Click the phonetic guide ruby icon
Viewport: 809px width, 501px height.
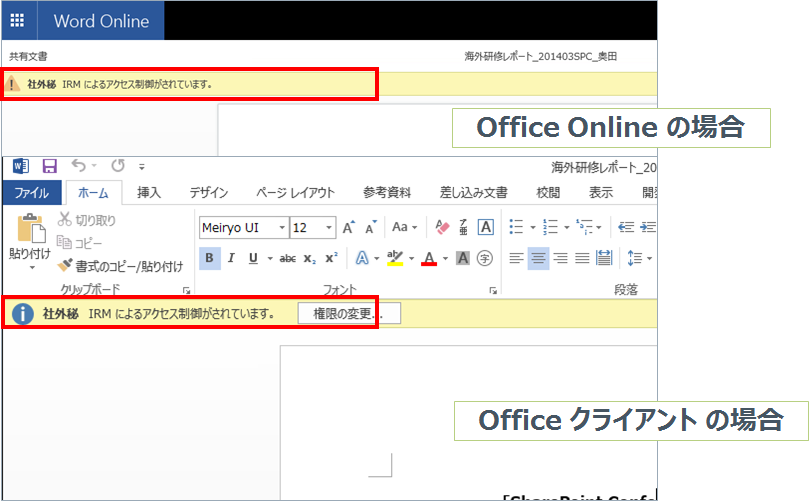(463, 227)
